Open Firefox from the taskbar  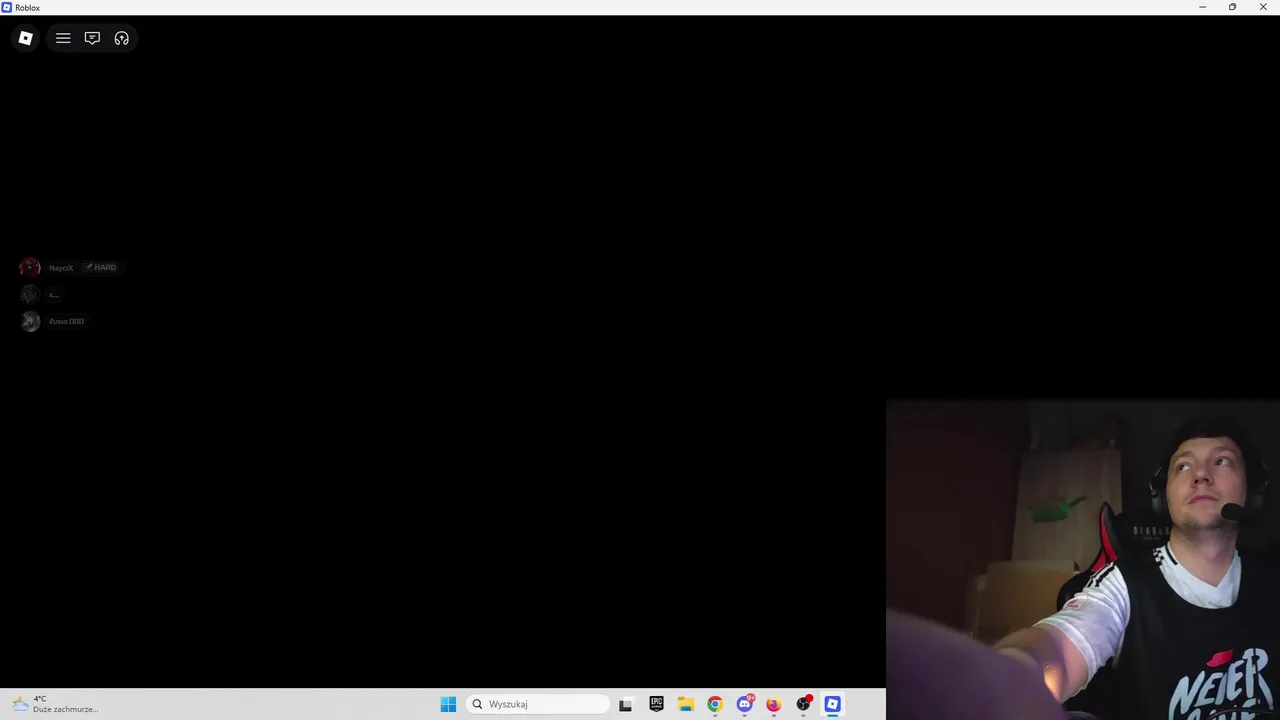pos(773,704)
